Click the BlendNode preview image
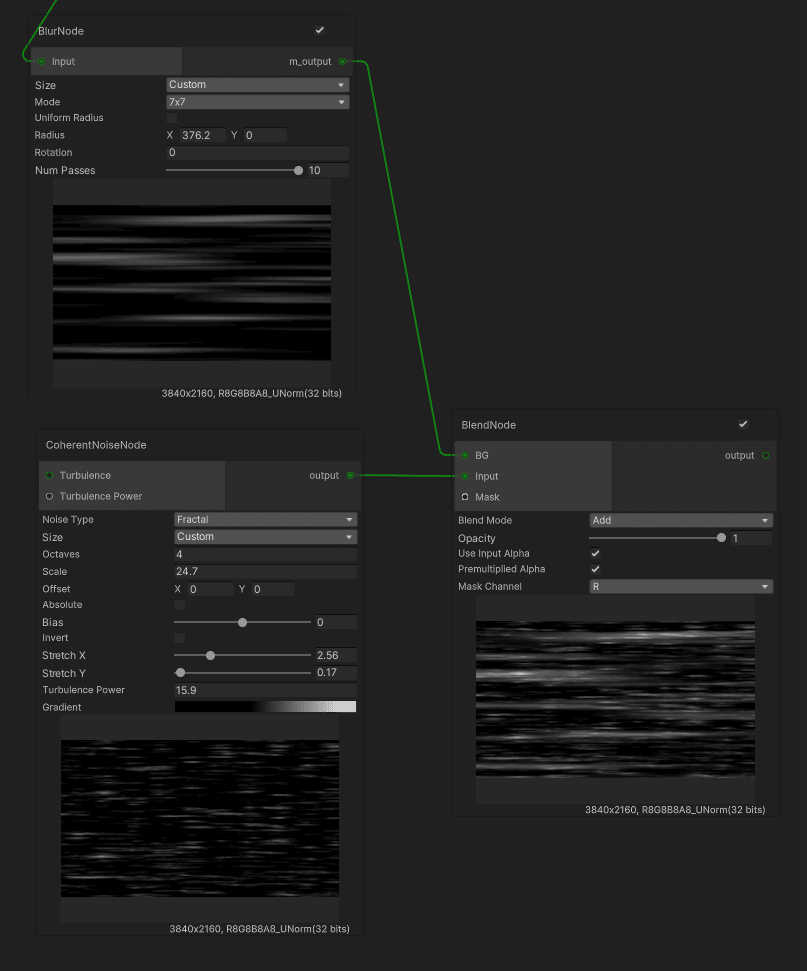The width and height of the screenshot is (807, 971). pos(616,699)
